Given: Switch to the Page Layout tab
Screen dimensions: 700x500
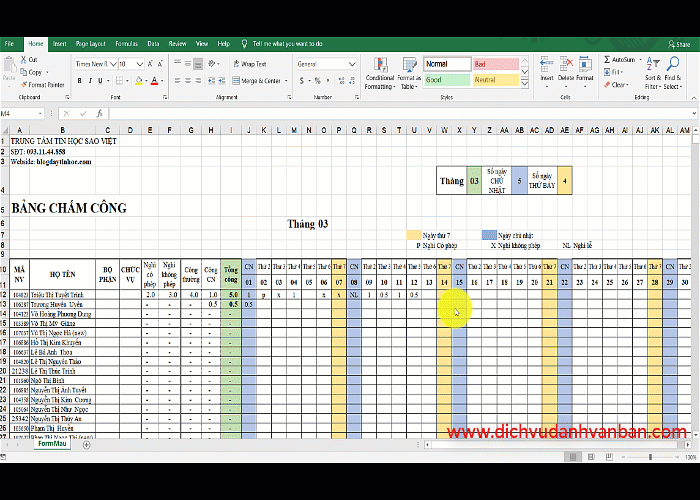Looking at the screenshot, I should tap(91, 44).
